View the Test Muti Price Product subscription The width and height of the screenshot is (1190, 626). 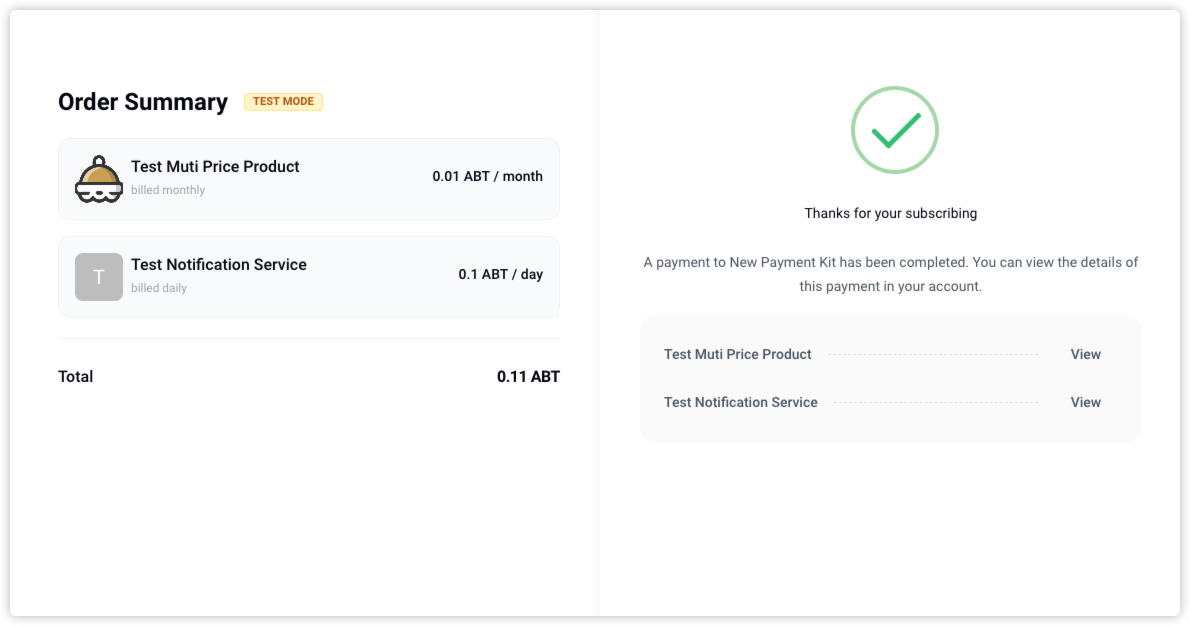pos(1085,354)
